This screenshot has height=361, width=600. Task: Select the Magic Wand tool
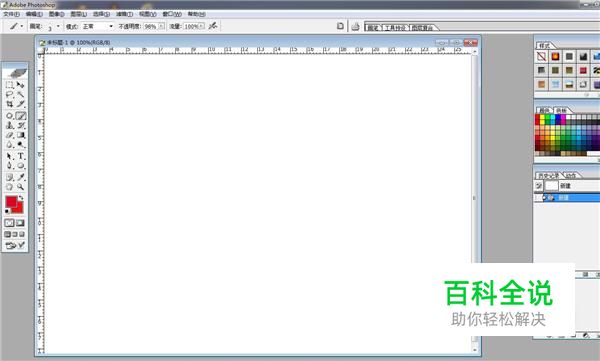[21, 95]
